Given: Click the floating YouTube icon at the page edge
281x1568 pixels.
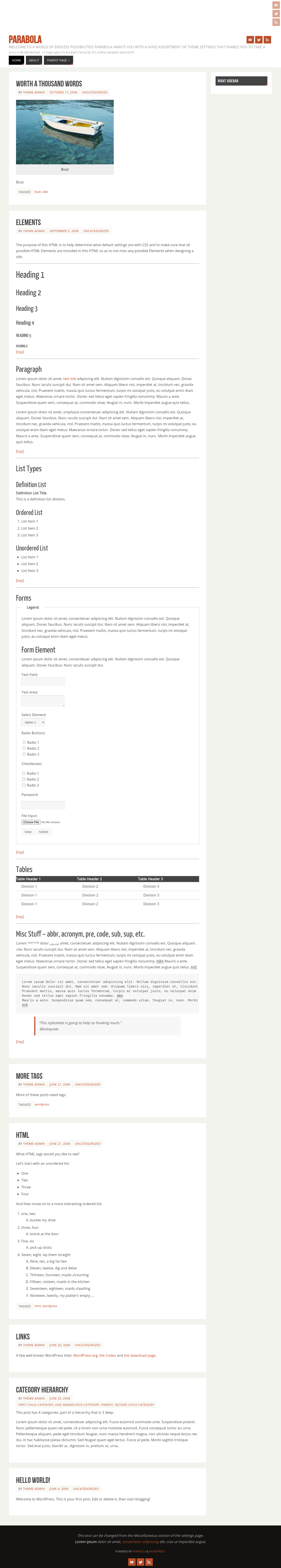Looking at the screenshot, I should pyautogui.click(x=276, y=5).
